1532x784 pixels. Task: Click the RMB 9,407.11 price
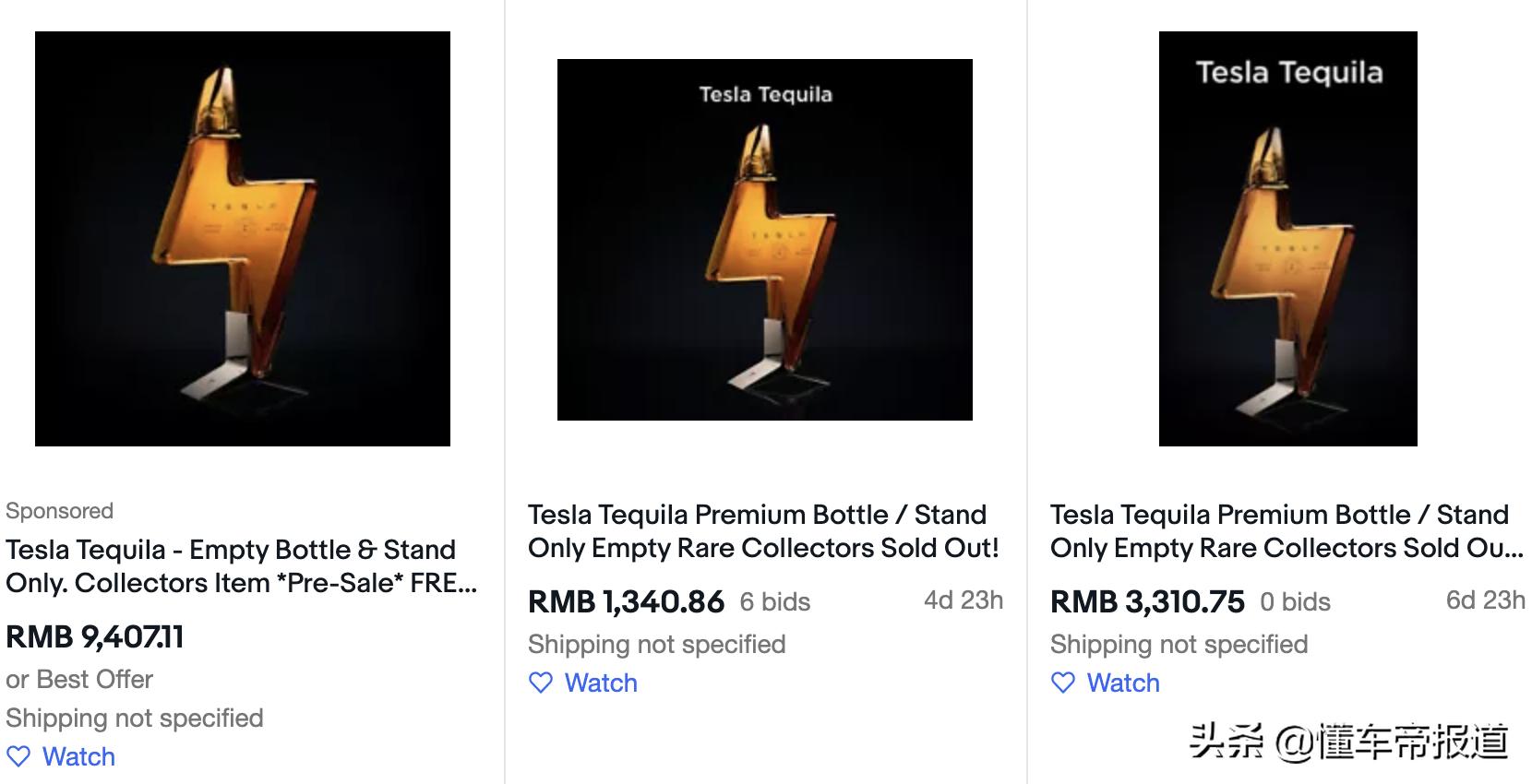[95, 636]
